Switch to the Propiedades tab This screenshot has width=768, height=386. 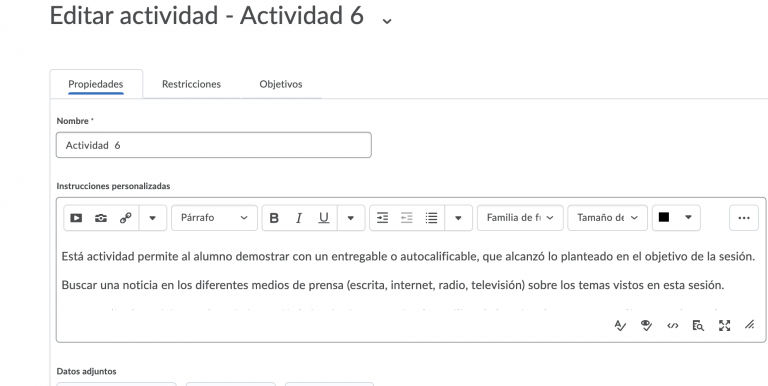96,84
